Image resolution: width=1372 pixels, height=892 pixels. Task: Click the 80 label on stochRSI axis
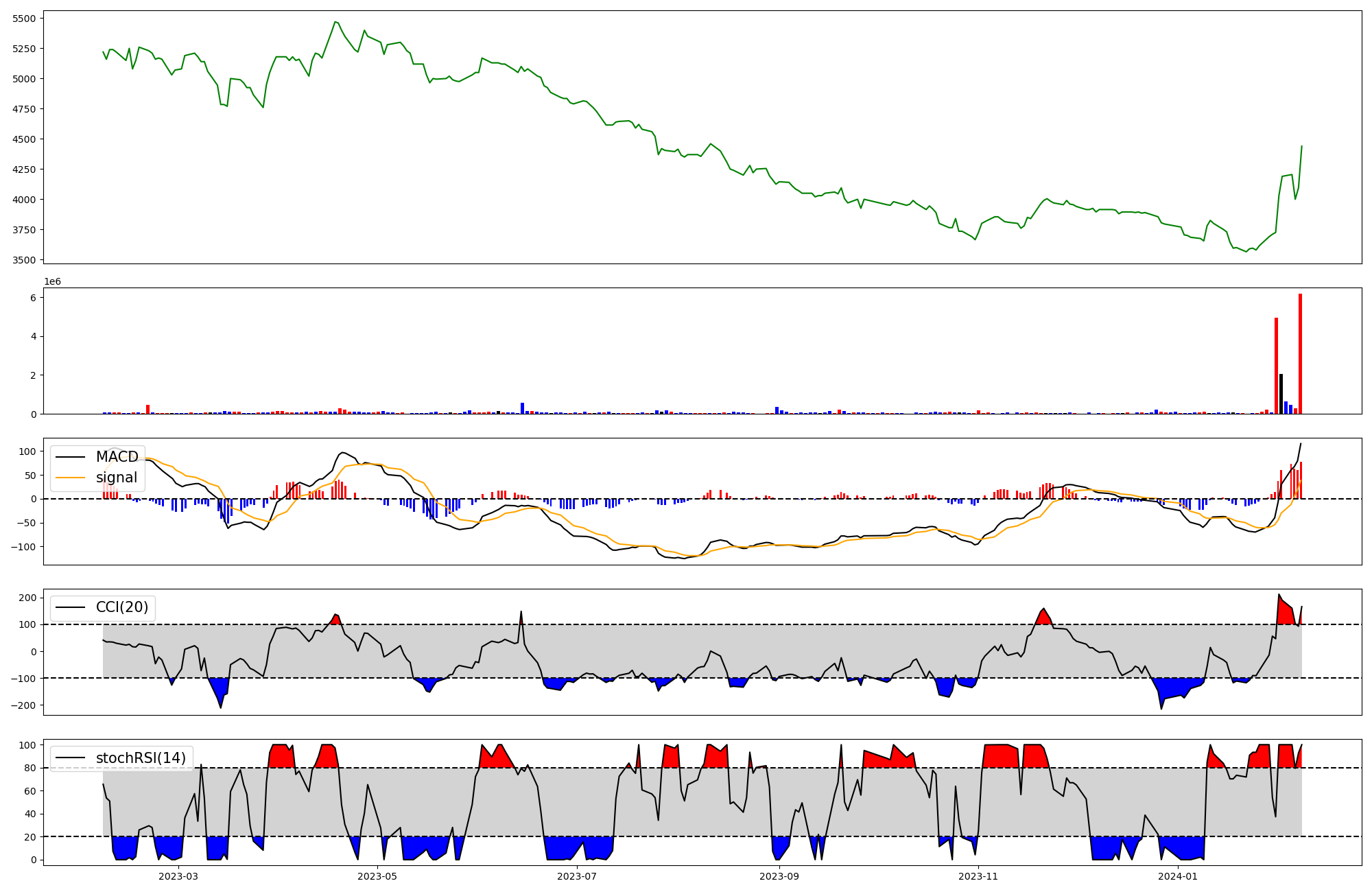click(29, 768)
